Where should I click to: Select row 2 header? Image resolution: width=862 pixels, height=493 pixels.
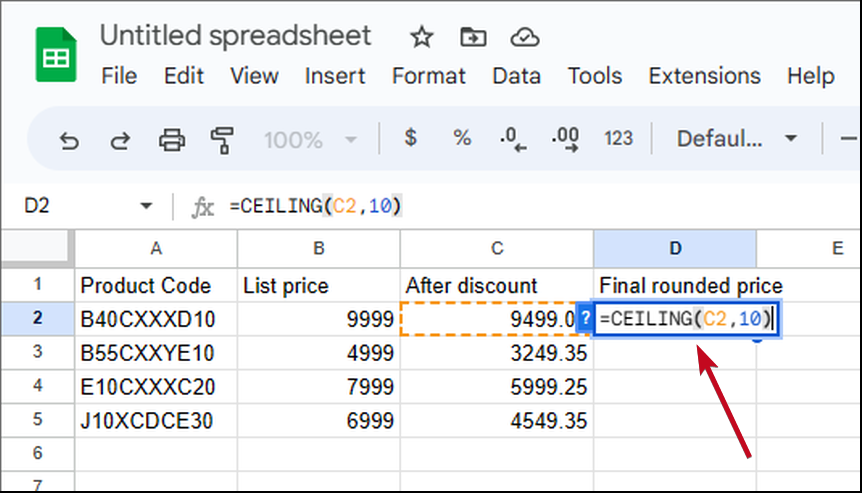[x=37, y=318]
